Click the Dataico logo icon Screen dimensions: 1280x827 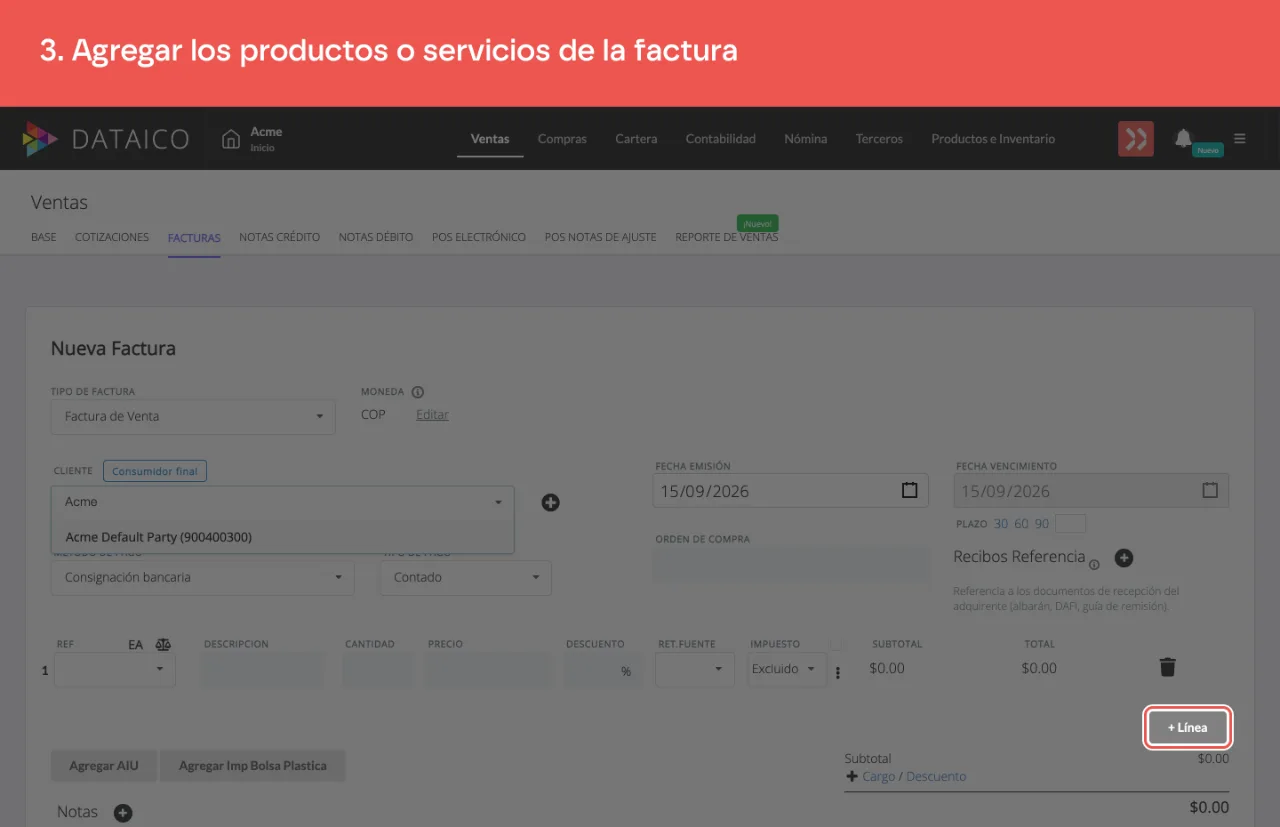click(40, 139)
